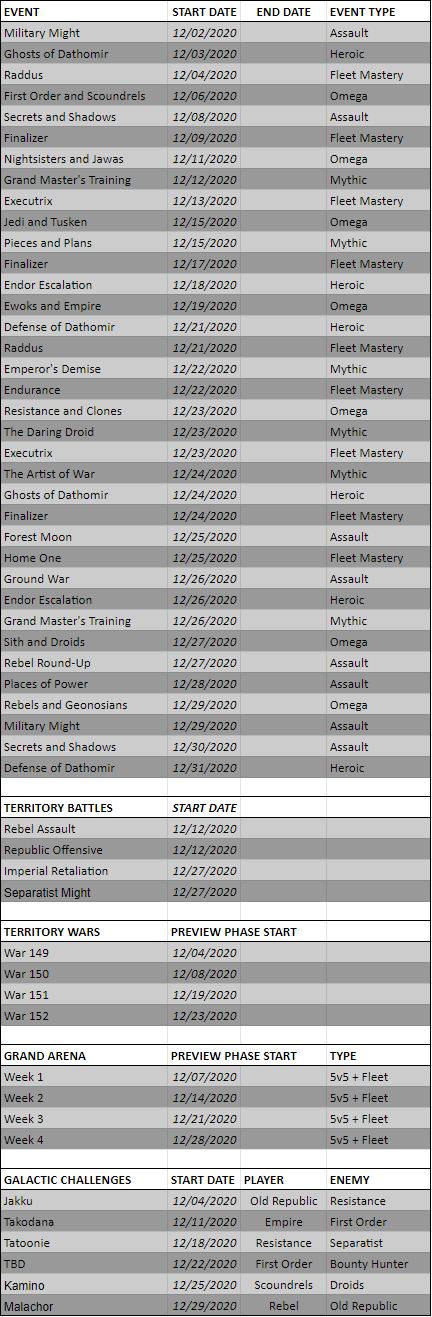The width and height of the screenshot is (432, 1317).
Task: Select the 12/12/2020 date for Grand Master's Training
Action: coord(204,180)
